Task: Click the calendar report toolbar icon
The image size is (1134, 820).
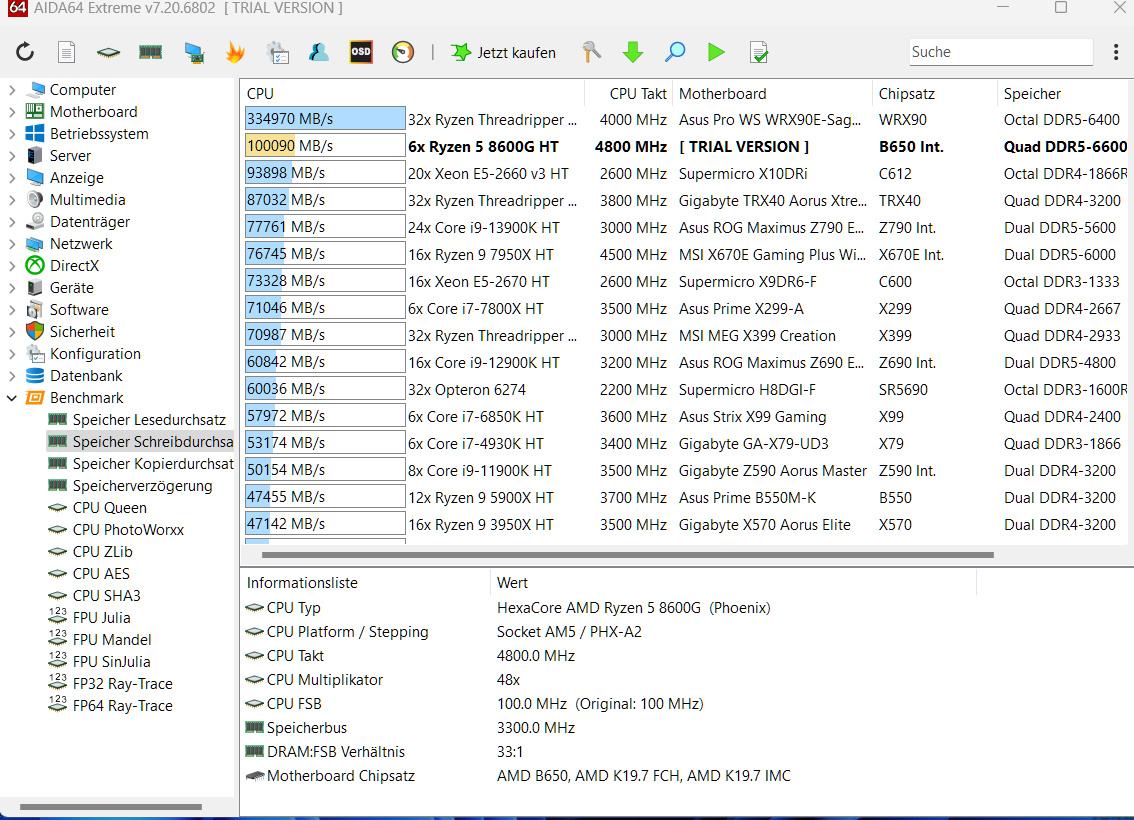Action: click(278, 52)
